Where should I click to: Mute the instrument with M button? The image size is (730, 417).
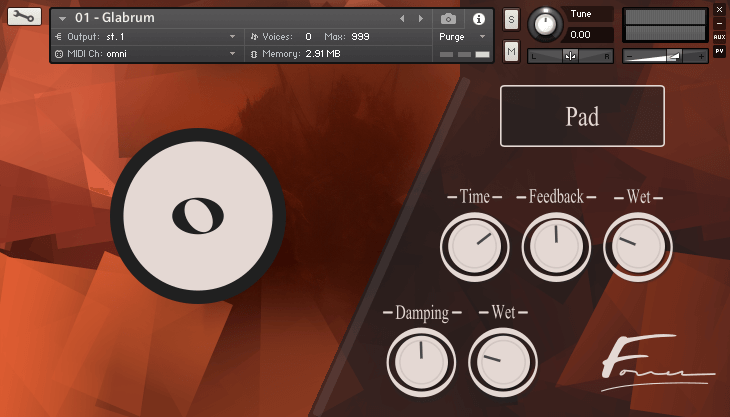point(511,52)
